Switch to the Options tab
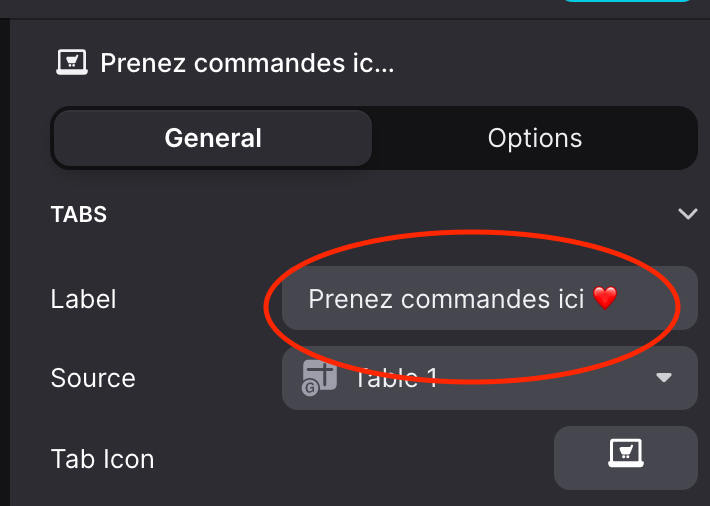 535,138
